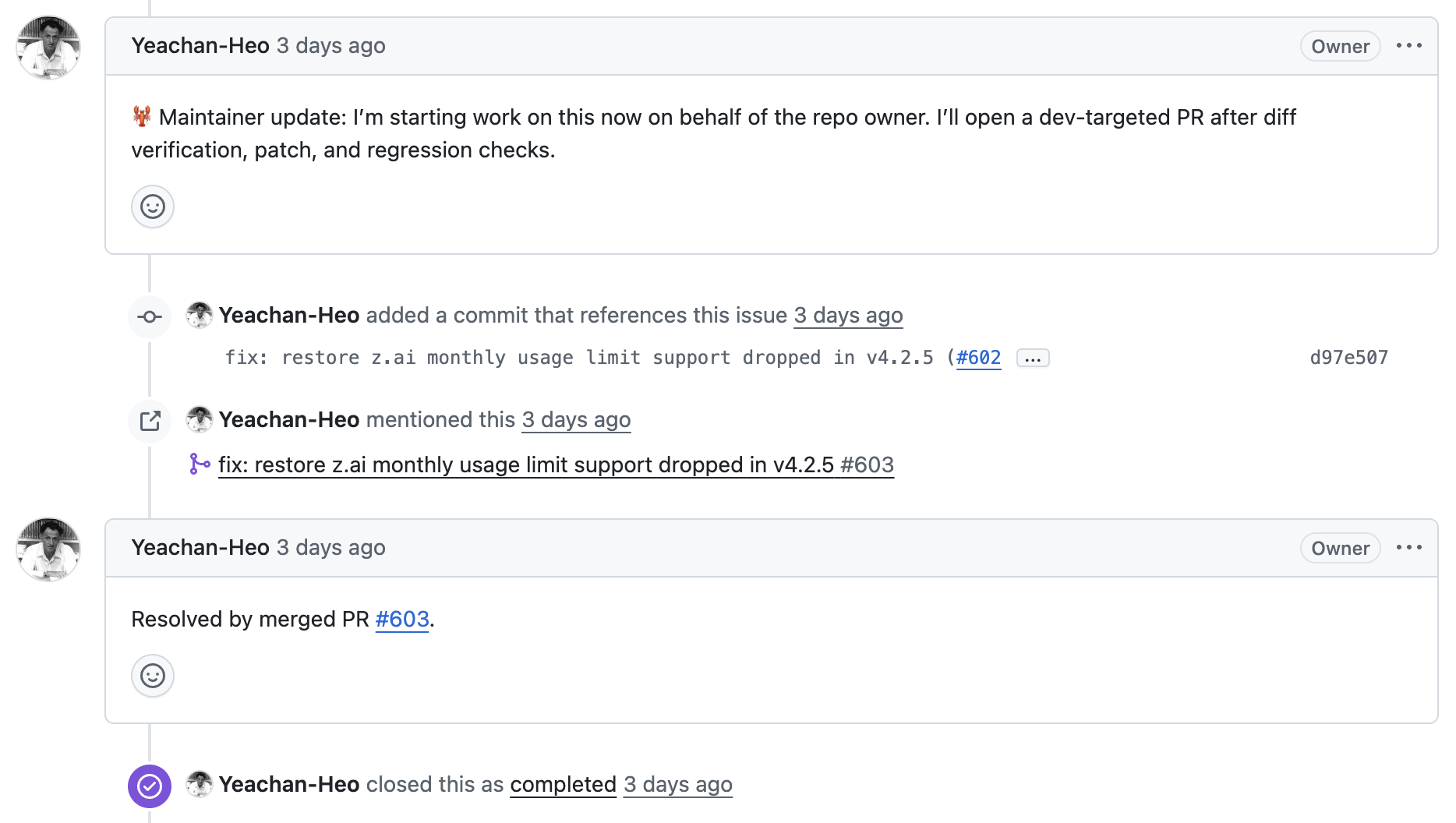Open PR #603 link in Resolved comment

coord(402,620)
